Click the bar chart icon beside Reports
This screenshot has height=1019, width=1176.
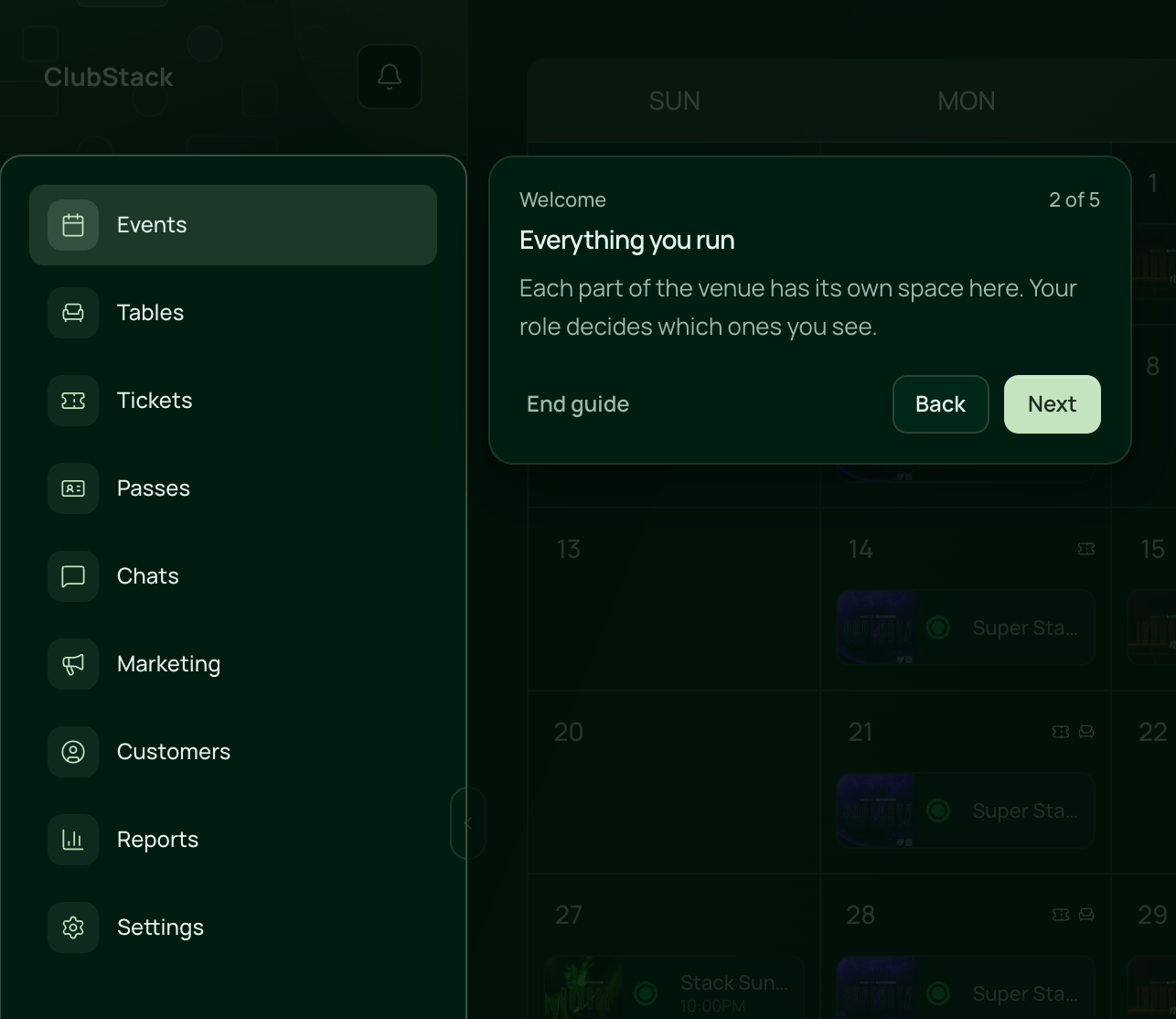73,840
